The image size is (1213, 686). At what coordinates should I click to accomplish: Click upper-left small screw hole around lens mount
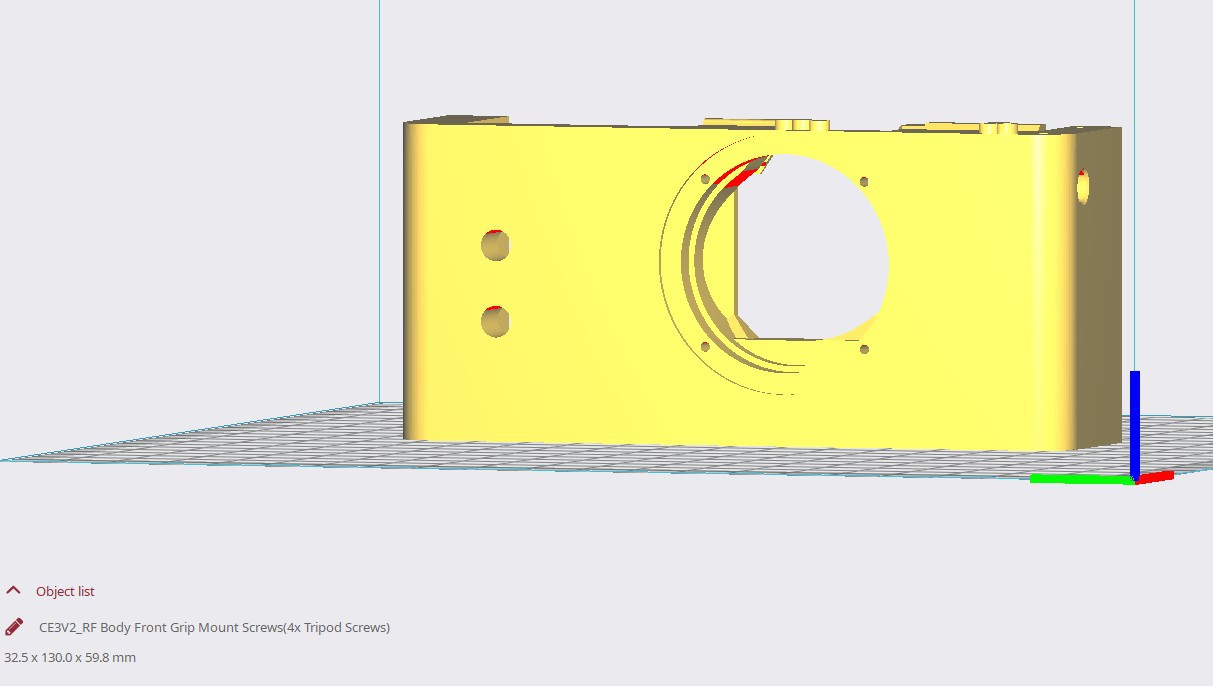click(705, 180)
